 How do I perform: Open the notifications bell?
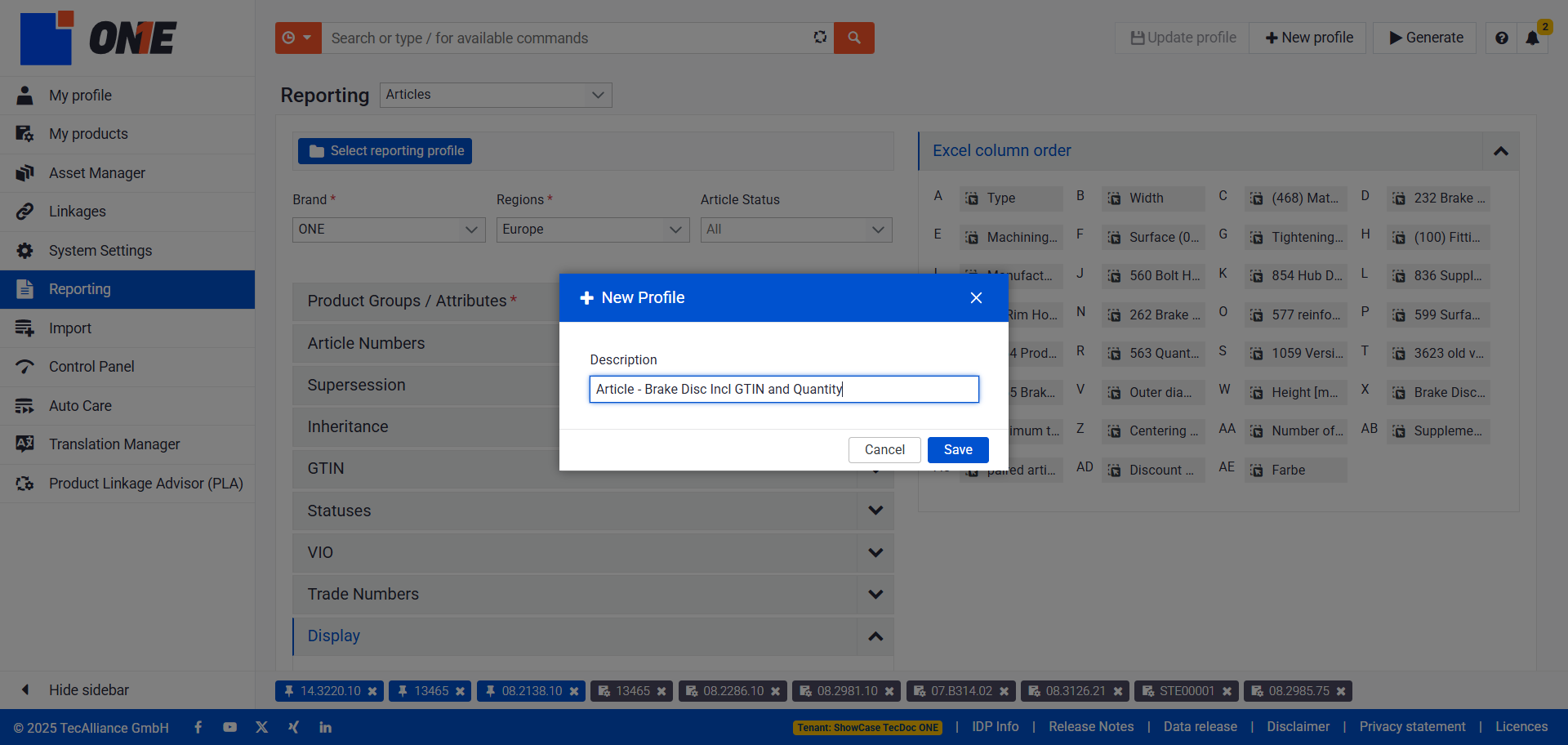click(x=1533, y=38)
